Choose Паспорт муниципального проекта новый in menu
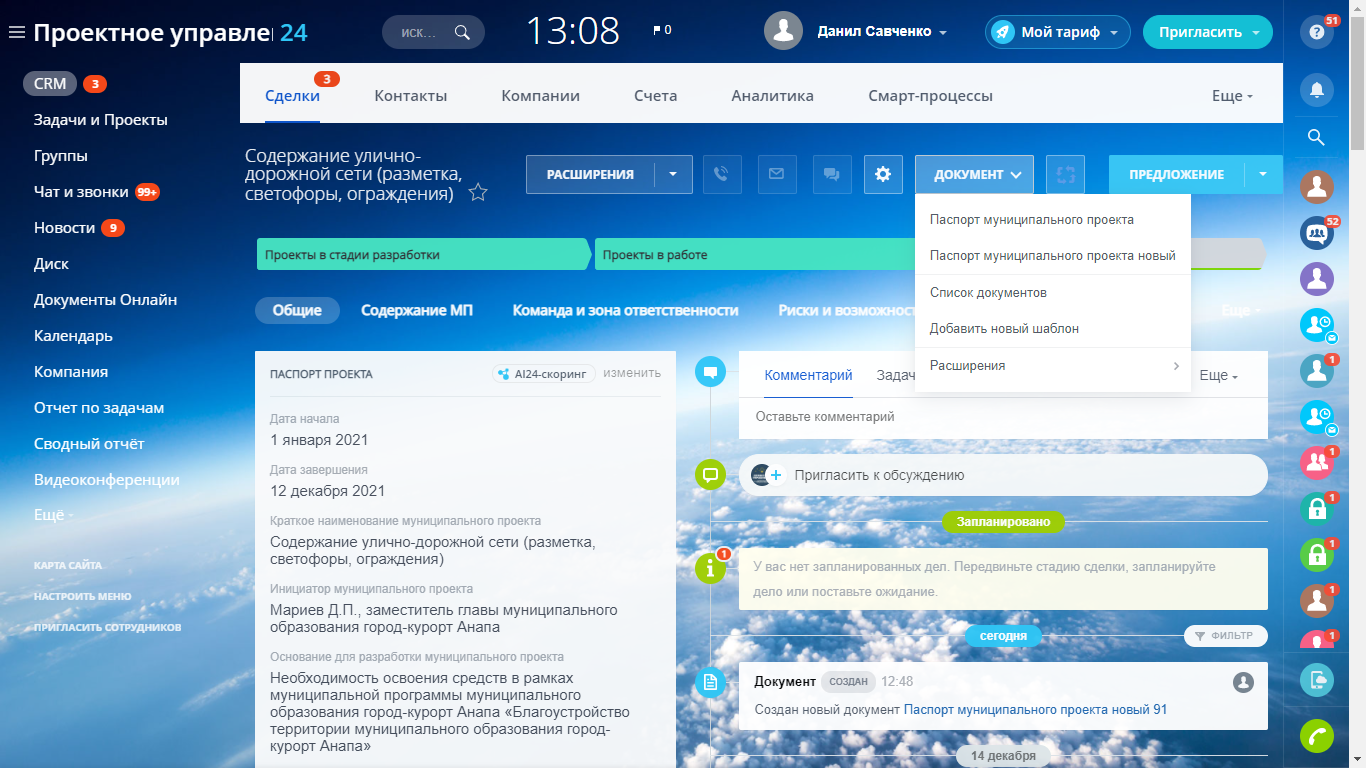 click(1053, 255)
